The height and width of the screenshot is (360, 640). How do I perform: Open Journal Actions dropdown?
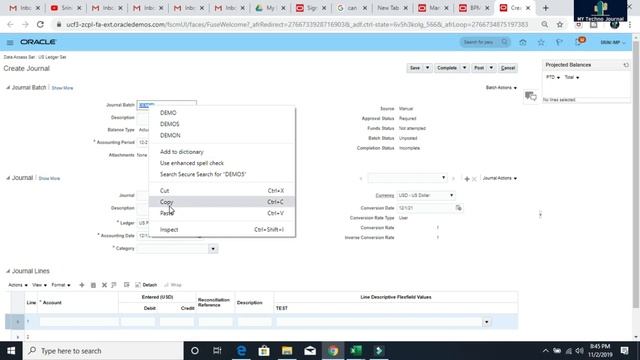tap(500, 178)
